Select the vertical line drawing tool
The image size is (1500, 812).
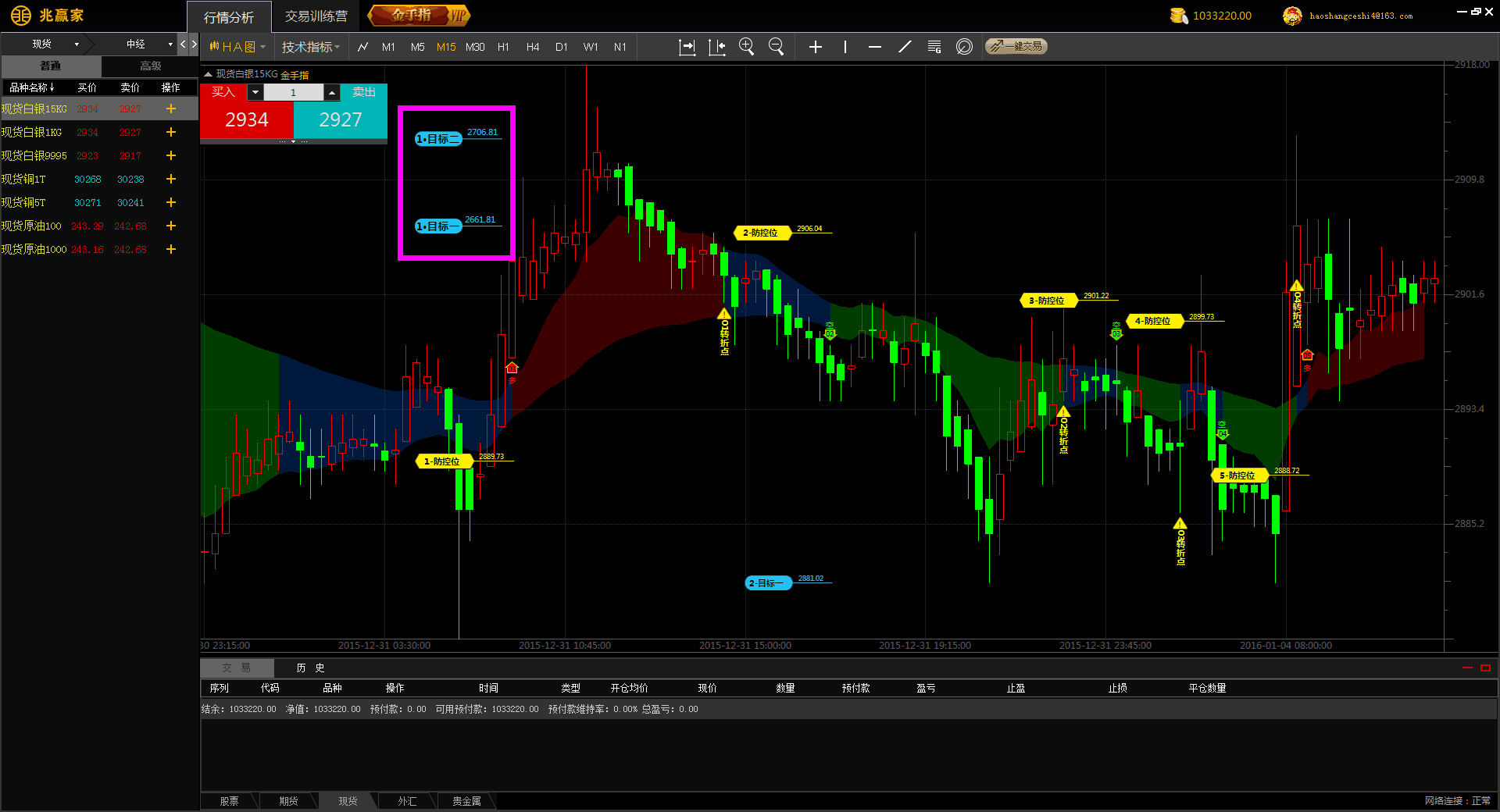[x=845, y=47]
